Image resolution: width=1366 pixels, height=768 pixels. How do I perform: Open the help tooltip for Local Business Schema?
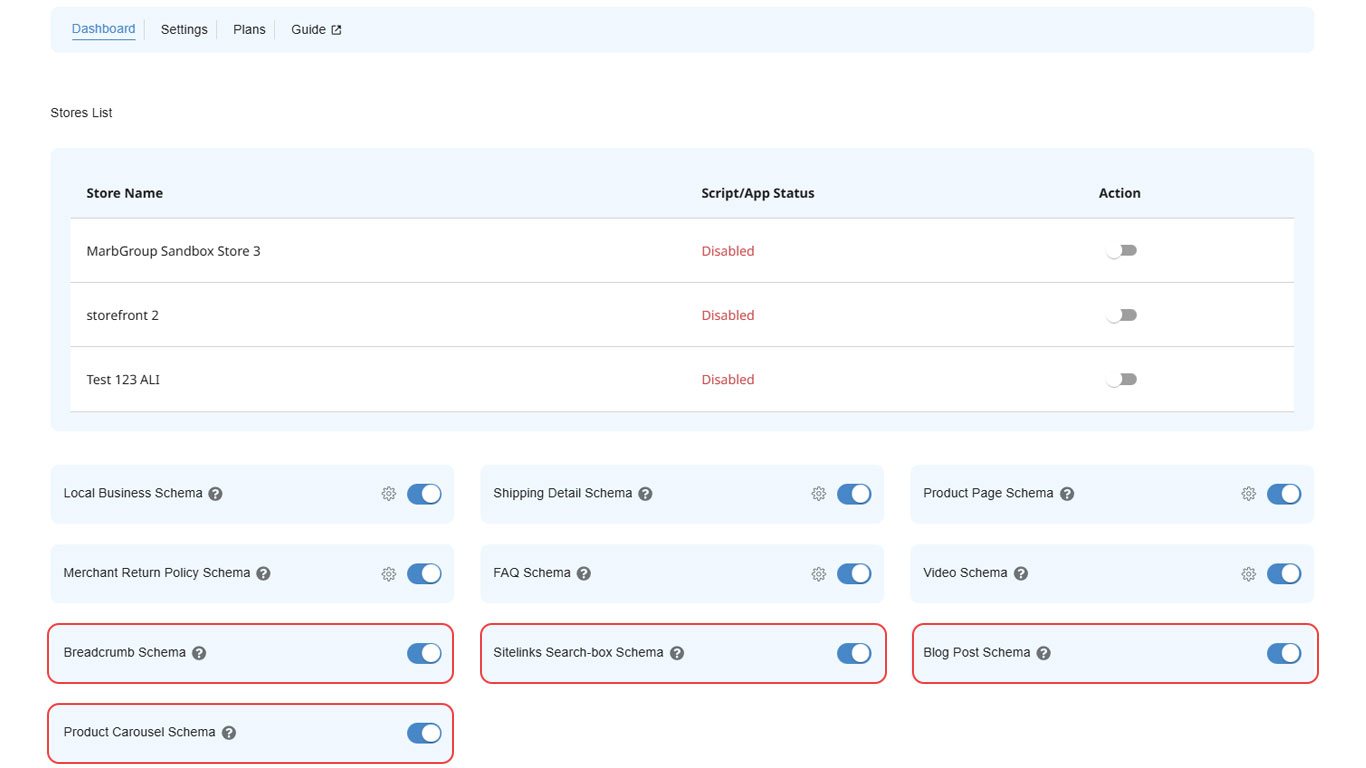(x=215, y=493)
